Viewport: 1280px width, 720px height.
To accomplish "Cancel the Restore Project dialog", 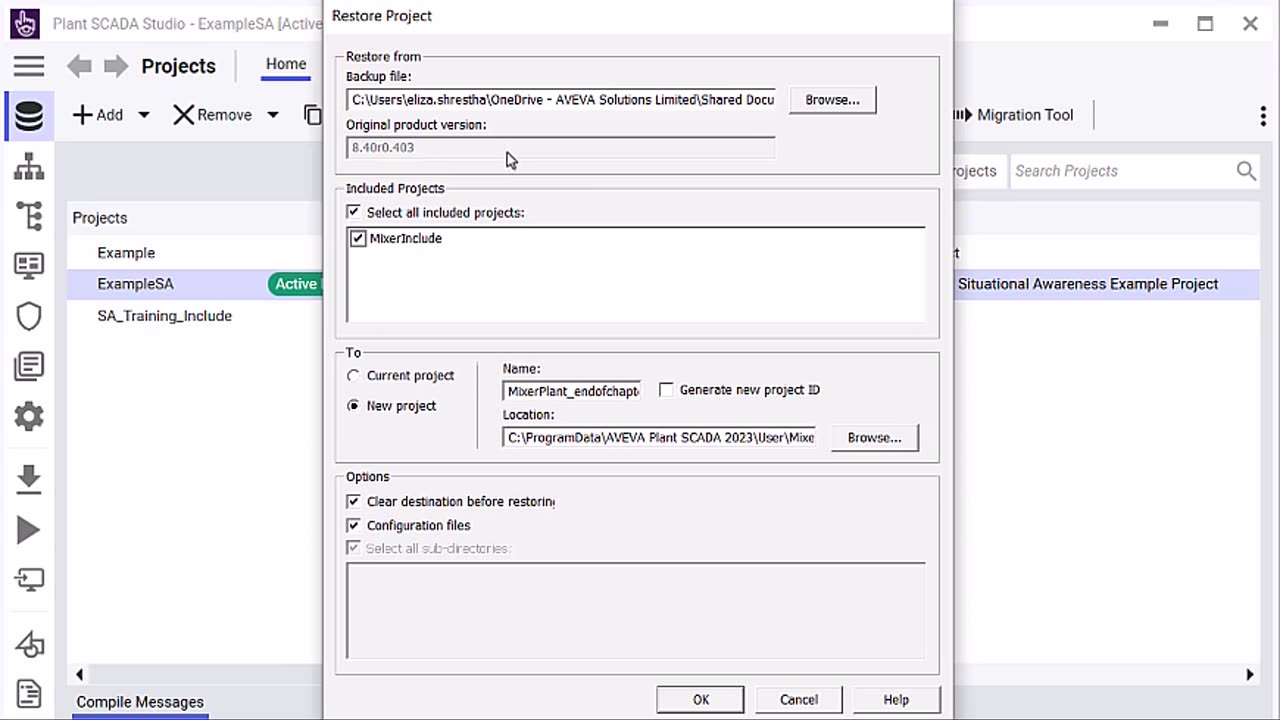I will pos(798,700).
